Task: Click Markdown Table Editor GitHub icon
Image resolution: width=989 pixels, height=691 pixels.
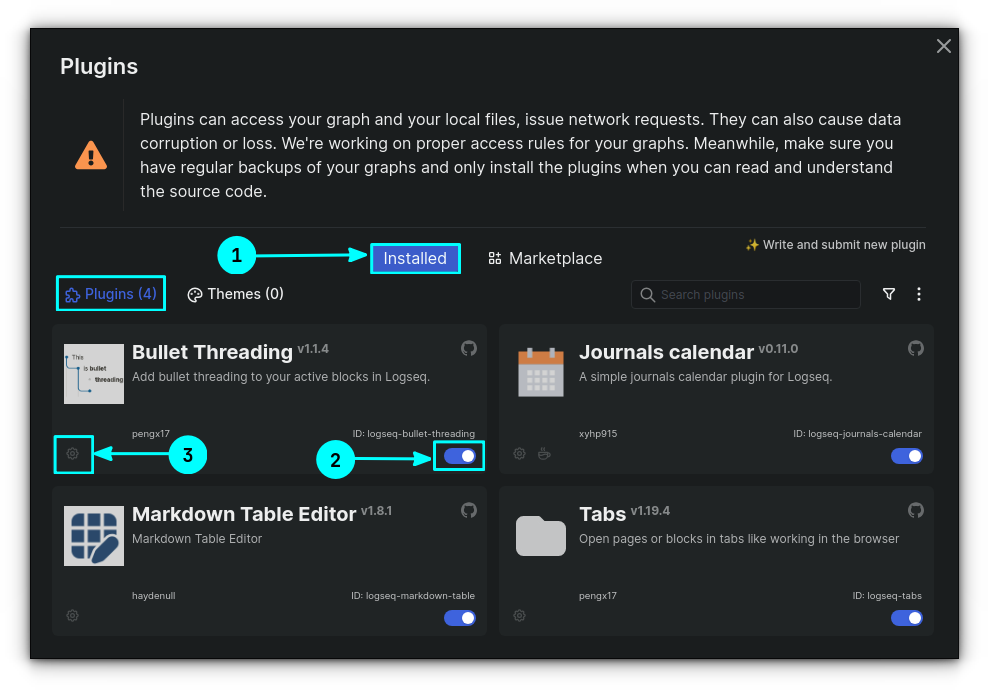Action: click(468, 510)
